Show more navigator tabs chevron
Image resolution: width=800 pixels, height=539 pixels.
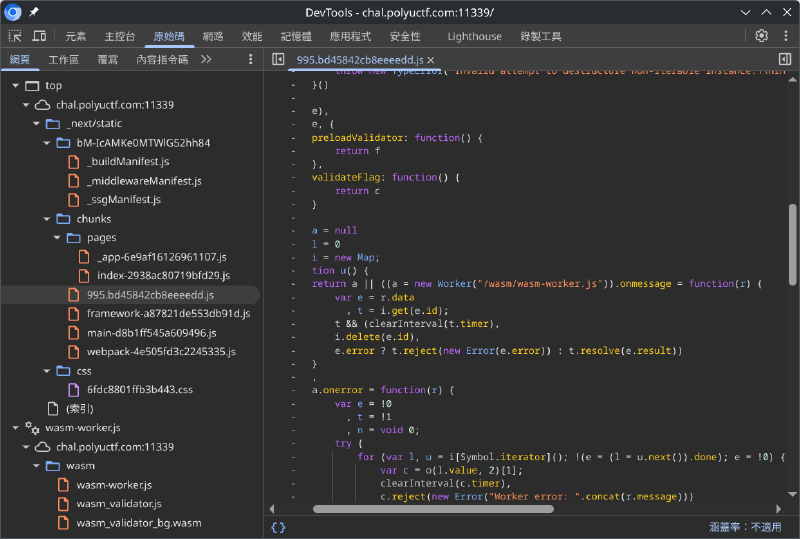(x=206, y=59)
